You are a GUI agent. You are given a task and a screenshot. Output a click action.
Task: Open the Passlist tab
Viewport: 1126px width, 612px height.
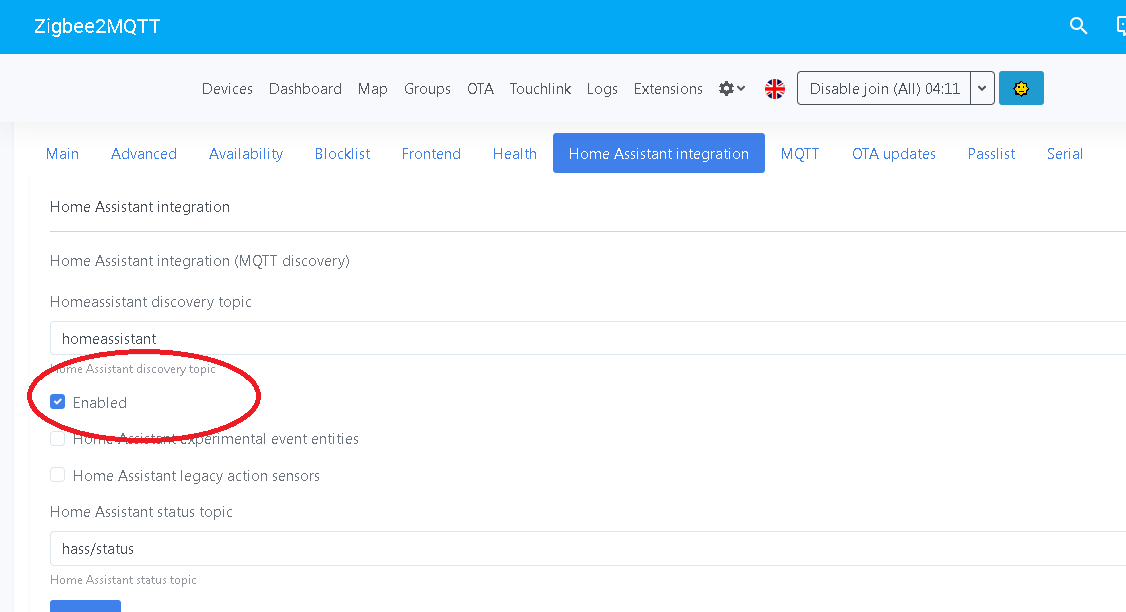pos(991,153)
